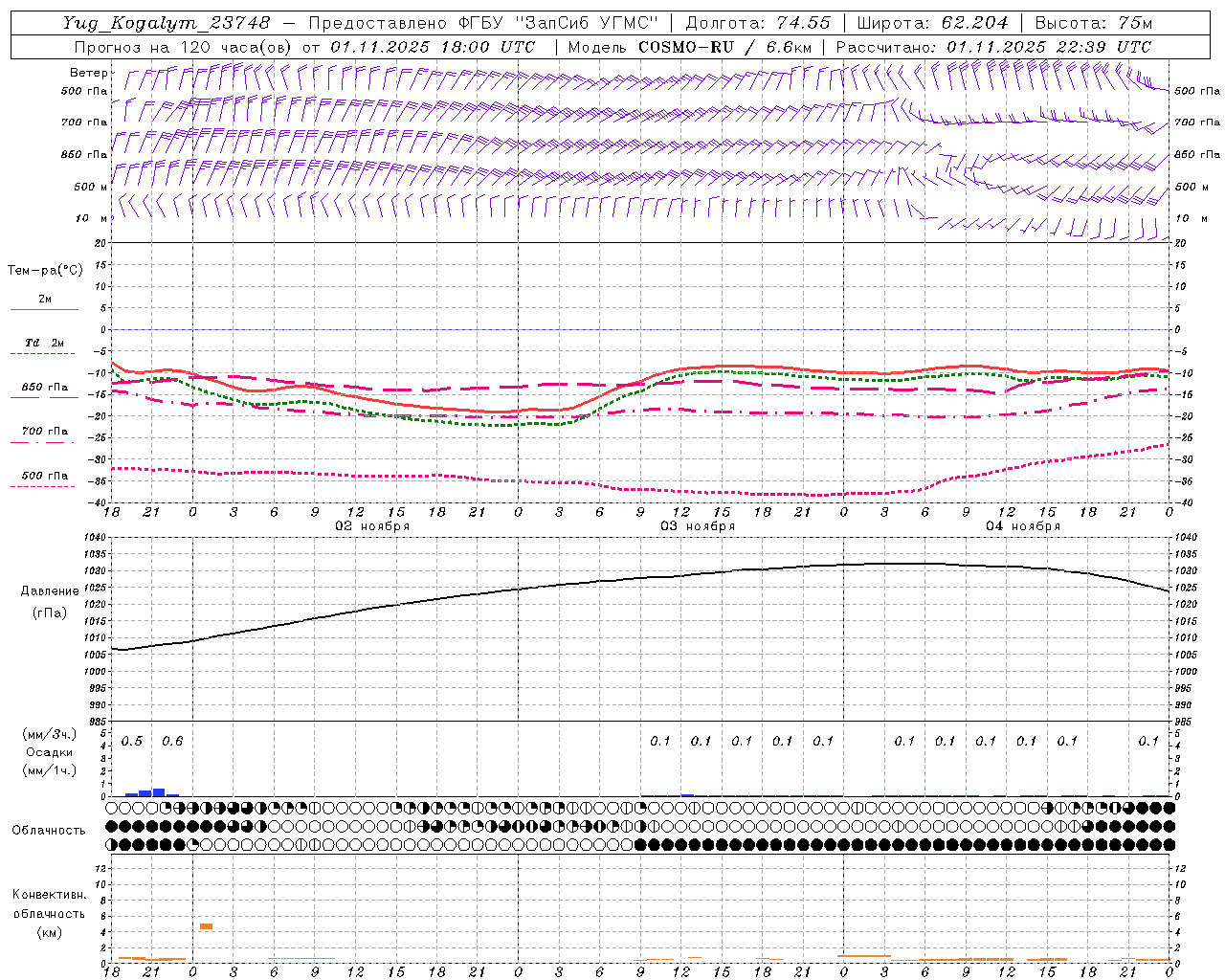Click the 04 ноября date label
The image size is (1225, 980).
pos(1023,526)
